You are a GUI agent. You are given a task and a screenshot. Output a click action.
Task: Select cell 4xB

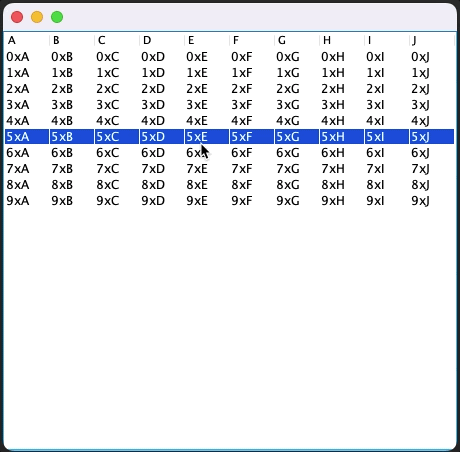pos(72,121)
